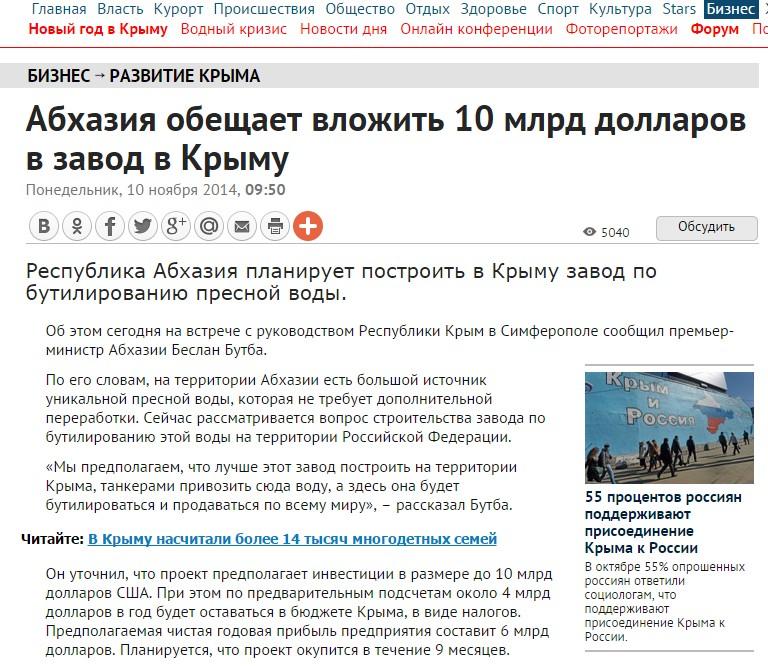
Task: Share article on Facebook icon
Action: [x=110, y=226]
